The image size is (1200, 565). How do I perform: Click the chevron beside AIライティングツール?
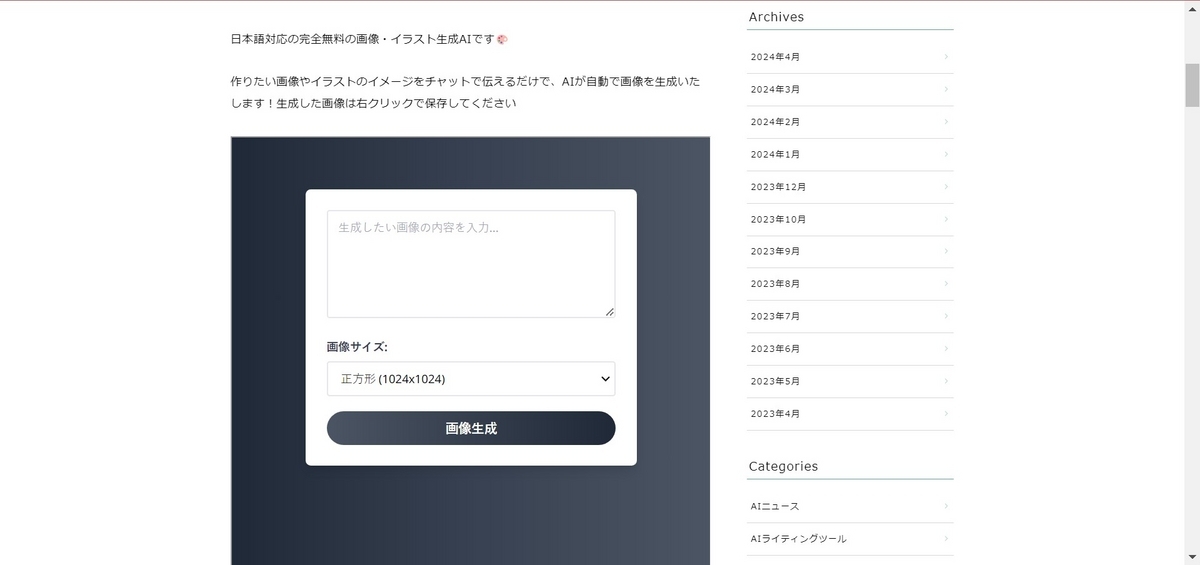[x=946, y=539]
